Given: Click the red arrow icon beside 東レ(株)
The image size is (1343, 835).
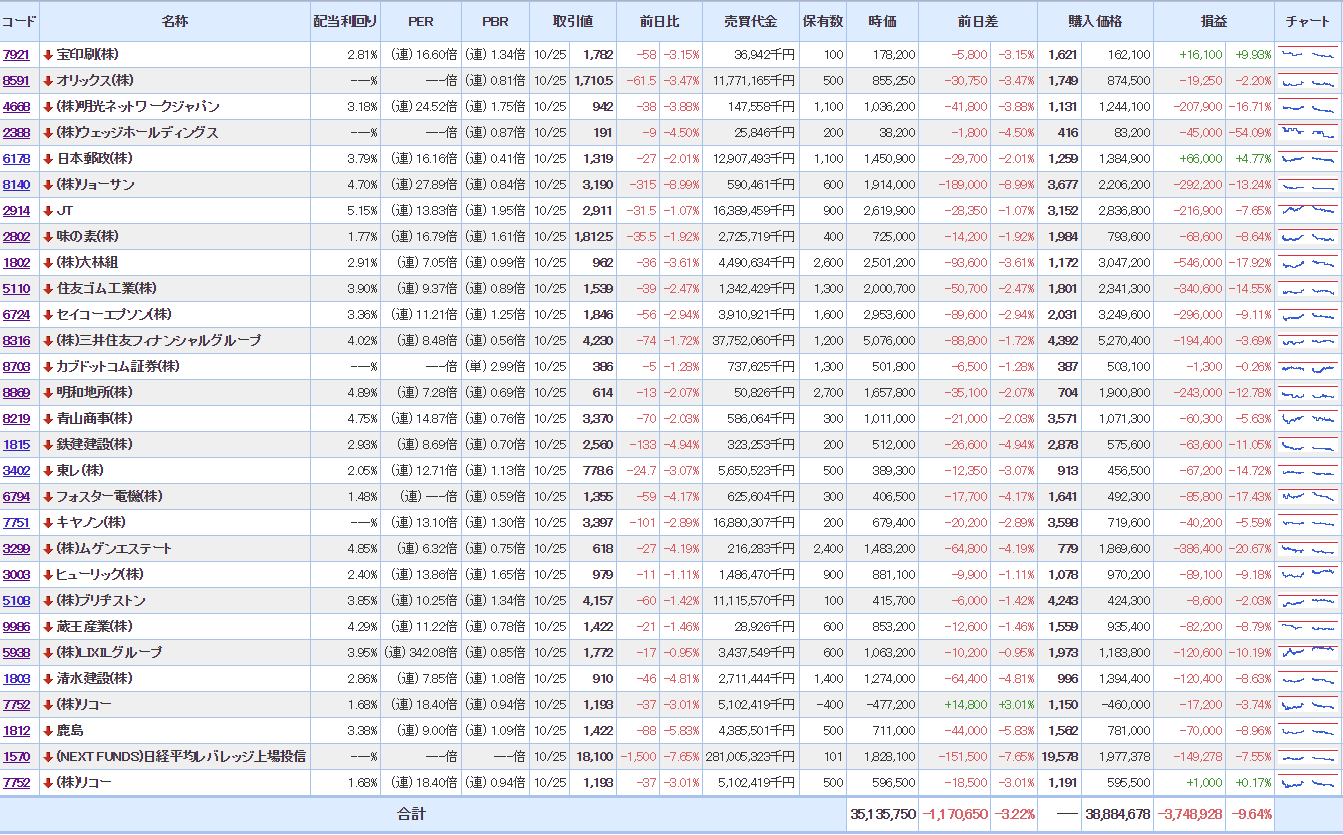Looking at the screenshot, I should pos(47,471).
